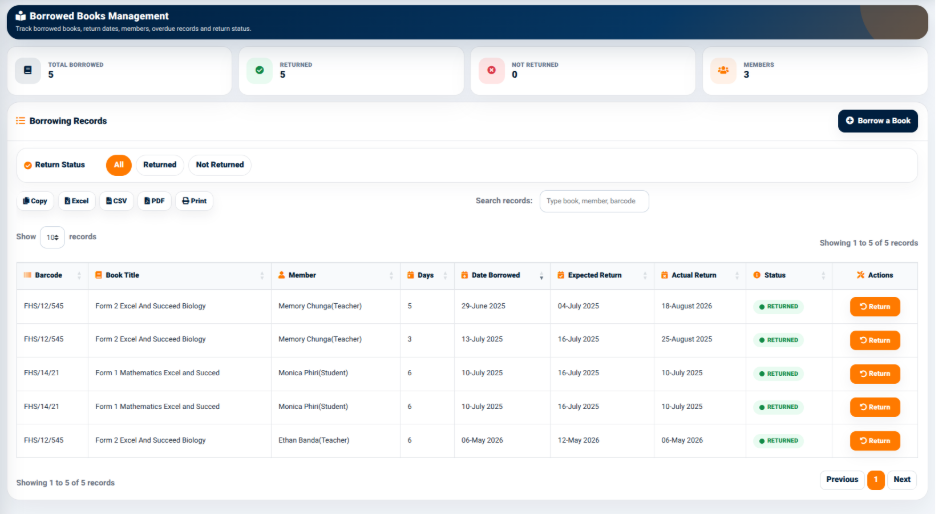Click the Barcode column header icon
936x514 pixels.
coord(27,275)
